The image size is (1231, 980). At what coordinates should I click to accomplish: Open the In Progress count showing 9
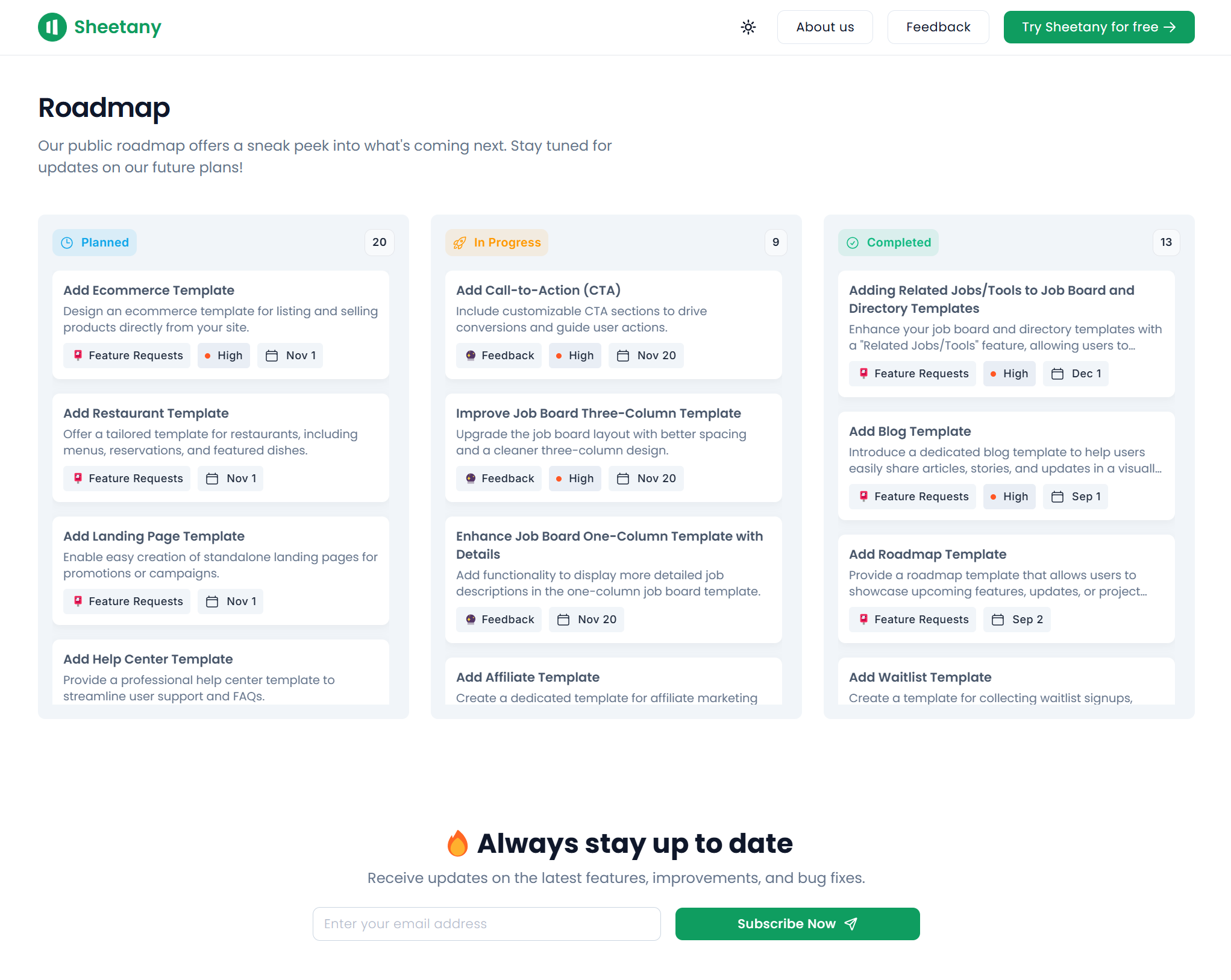(775, 242)
